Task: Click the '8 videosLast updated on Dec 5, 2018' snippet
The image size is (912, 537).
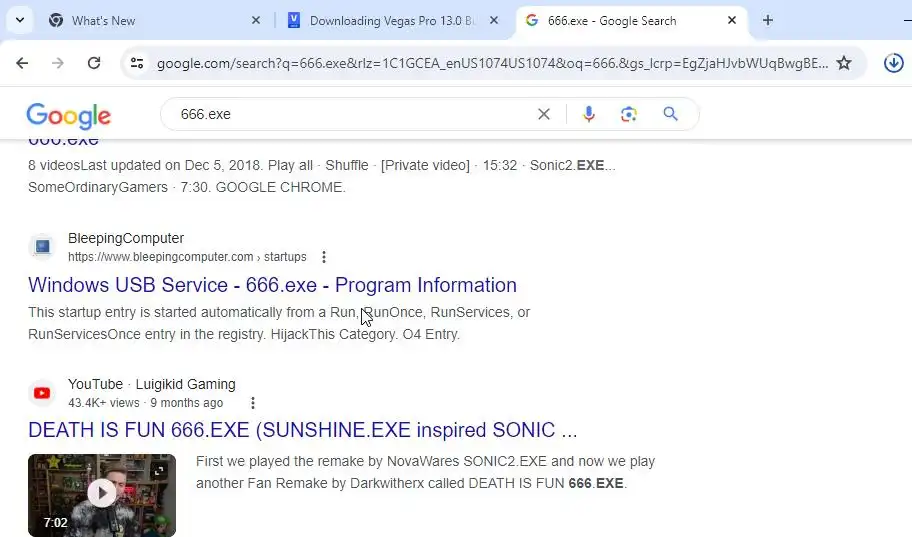Action: (322, 176)
